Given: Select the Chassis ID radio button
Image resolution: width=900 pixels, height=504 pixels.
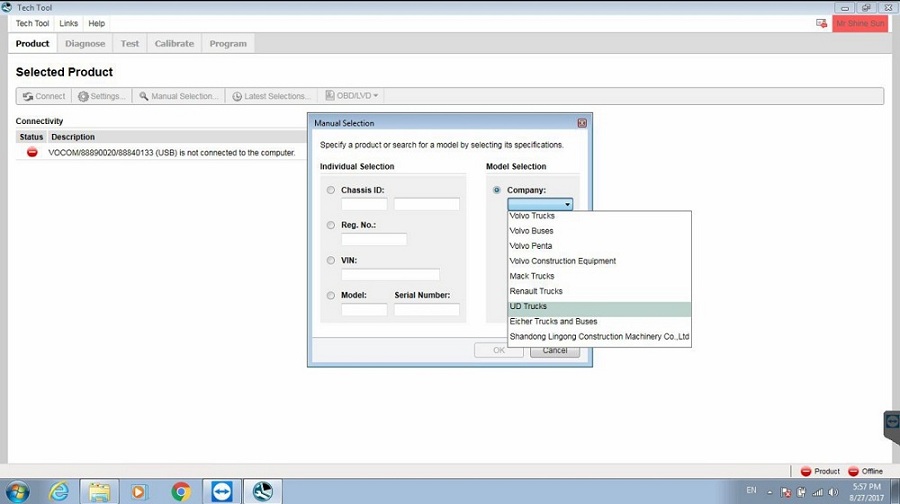Looking at the screenshot, I should pyautogui.click(x=331, y=190).
